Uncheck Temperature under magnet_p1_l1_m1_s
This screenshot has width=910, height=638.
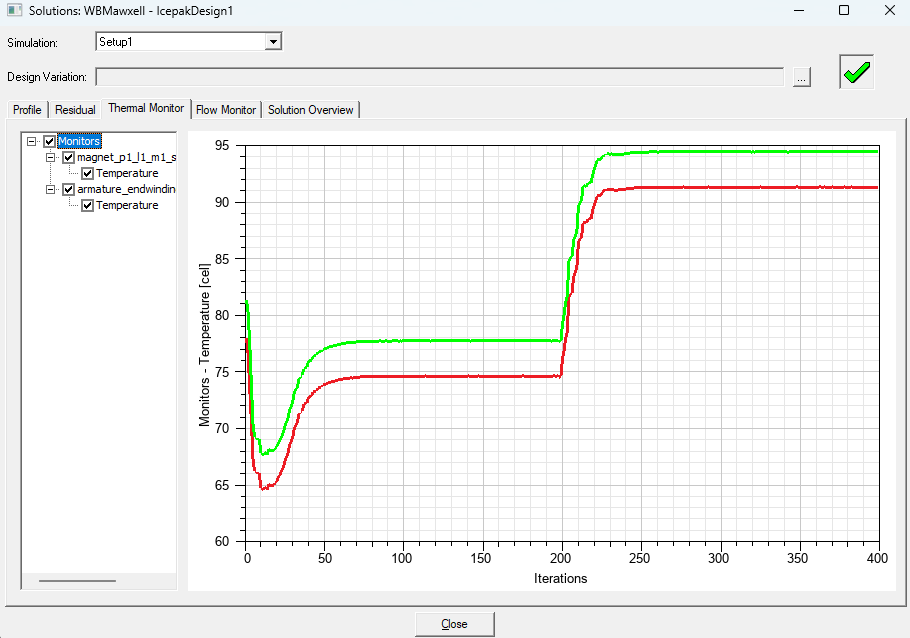(88, 173)
